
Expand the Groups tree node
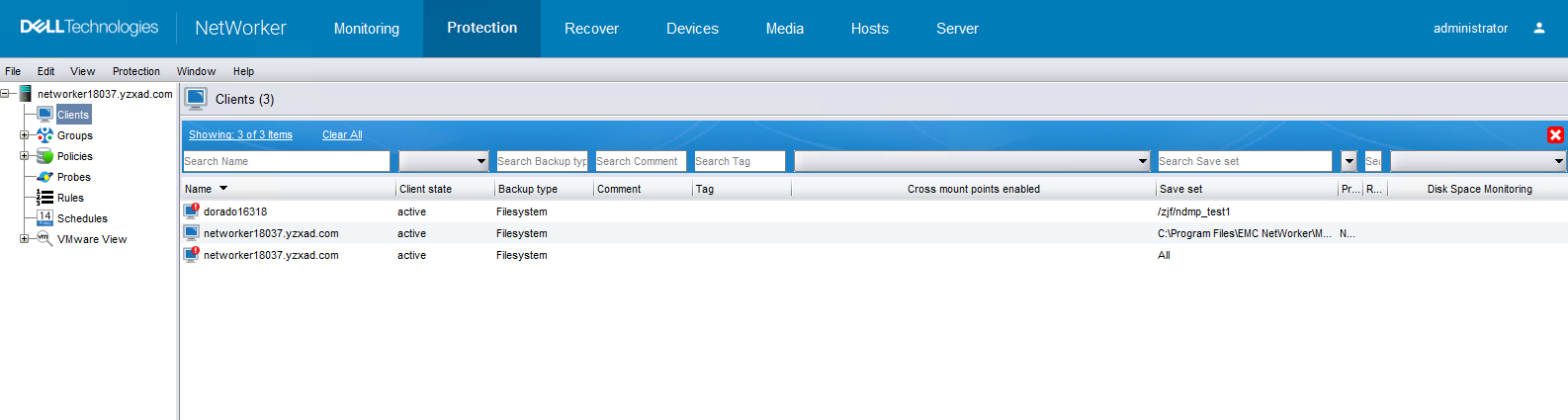click(x=25, y=135)
